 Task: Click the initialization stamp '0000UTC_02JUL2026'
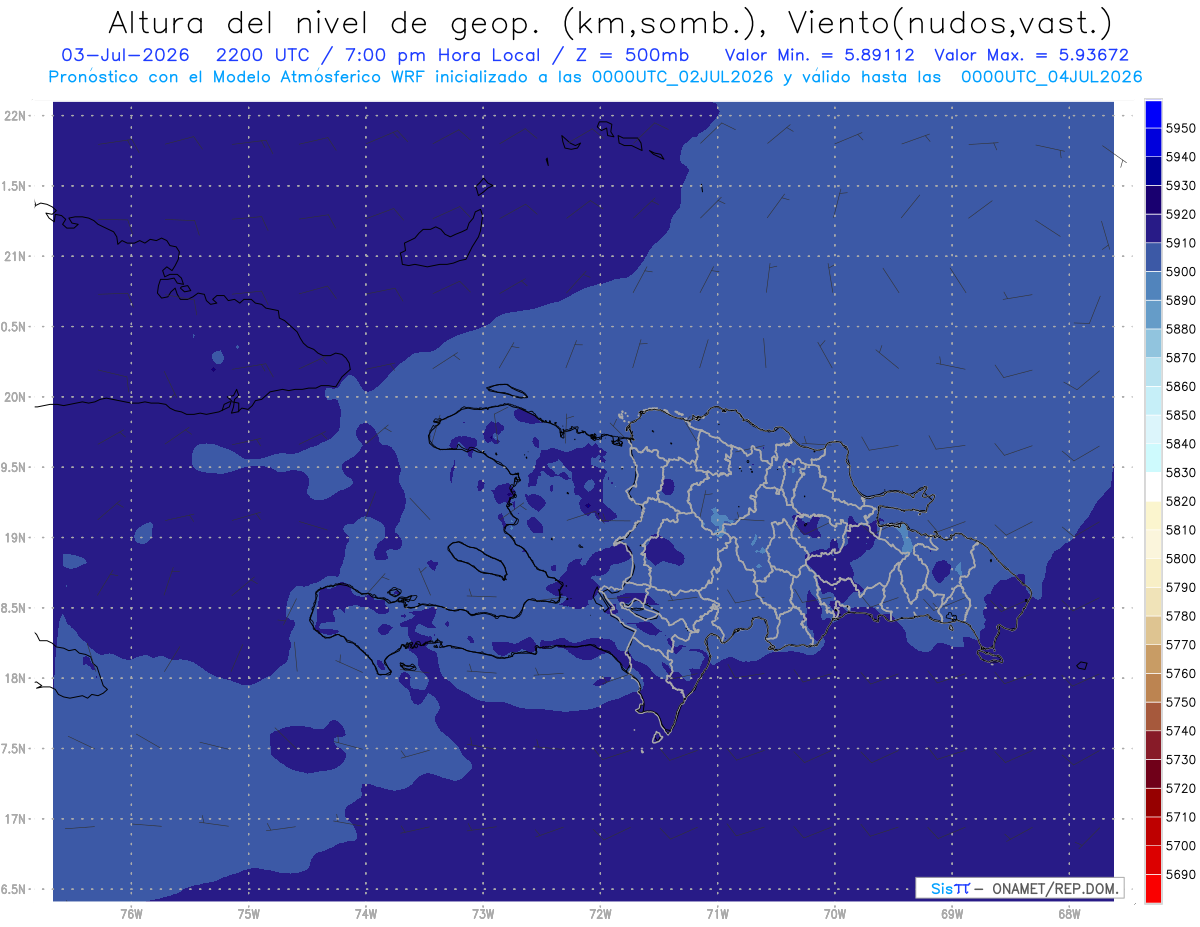(685, 76)
